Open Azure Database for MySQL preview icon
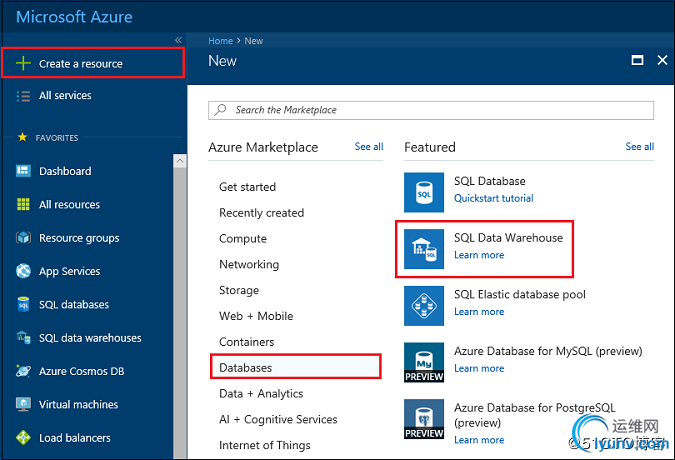The image size is (675, 460). click(424, 362)
